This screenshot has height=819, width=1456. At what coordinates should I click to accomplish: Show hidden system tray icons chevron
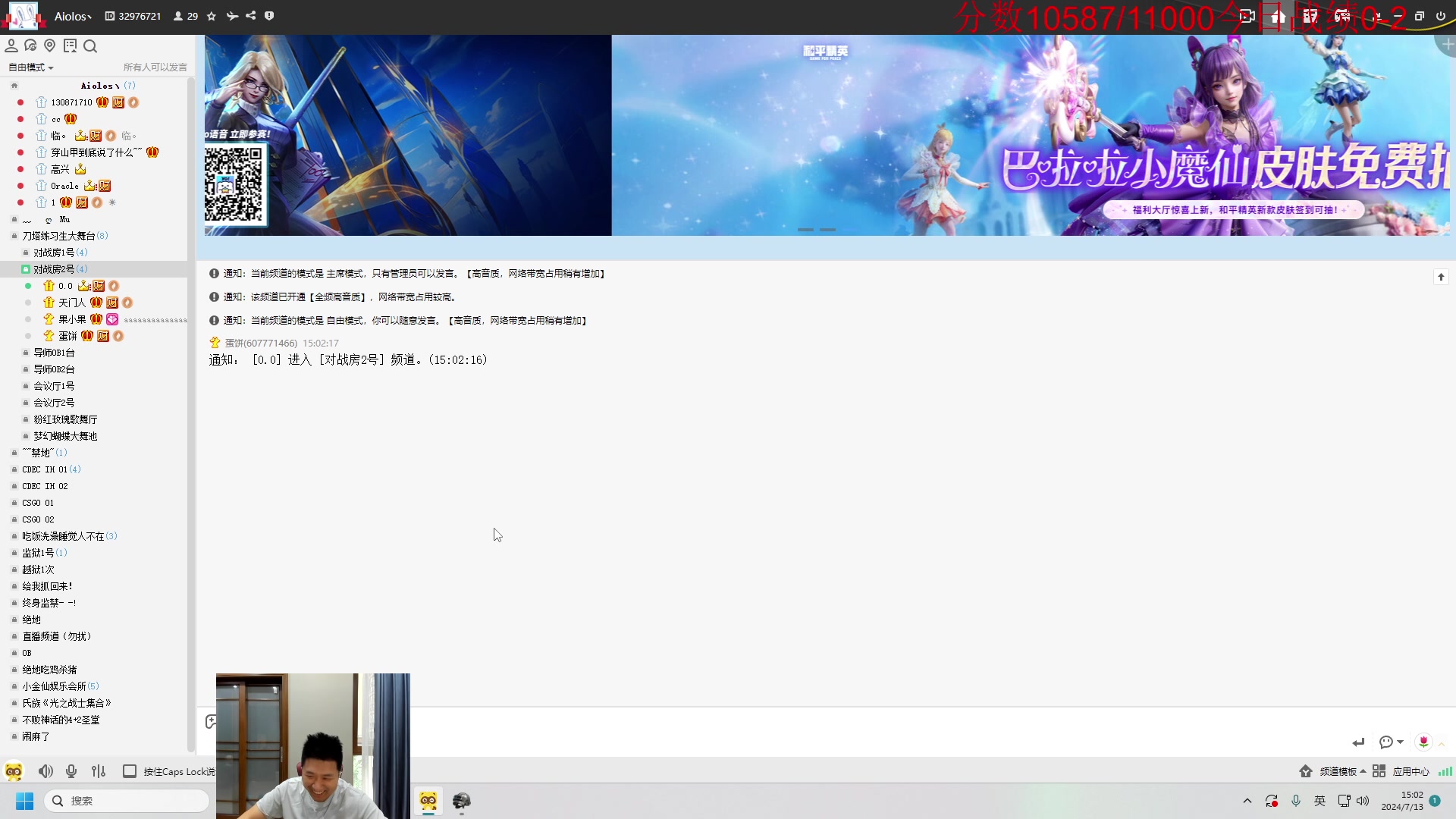tap(1247, 801)
